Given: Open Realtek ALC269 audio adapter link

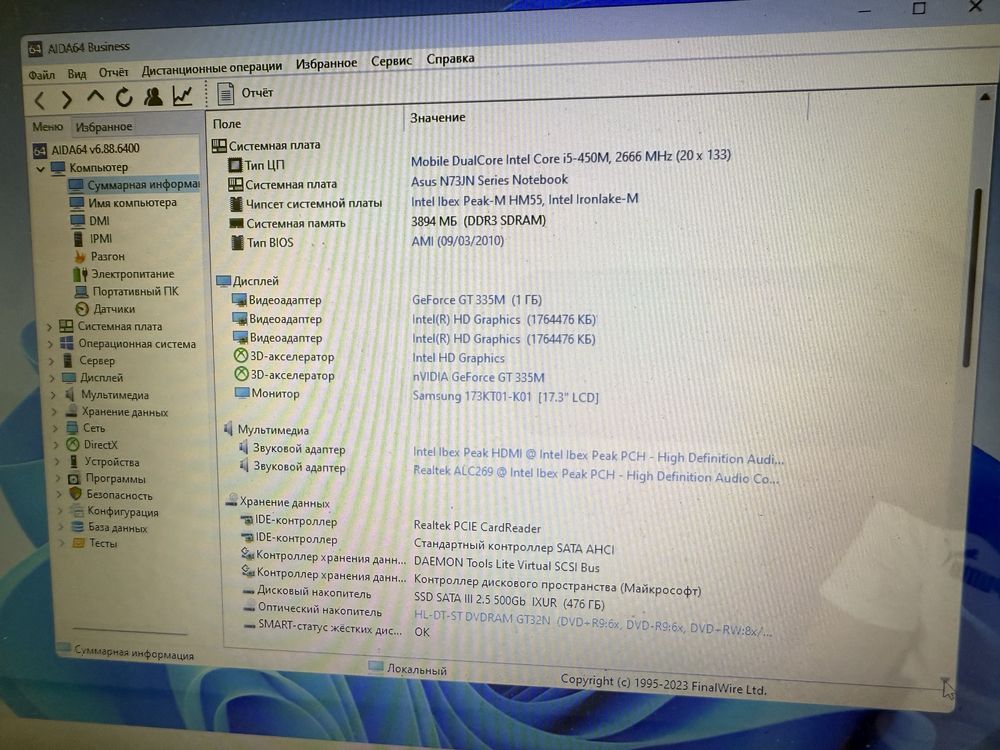Looking at the screenshot, I should click(596, 476).
